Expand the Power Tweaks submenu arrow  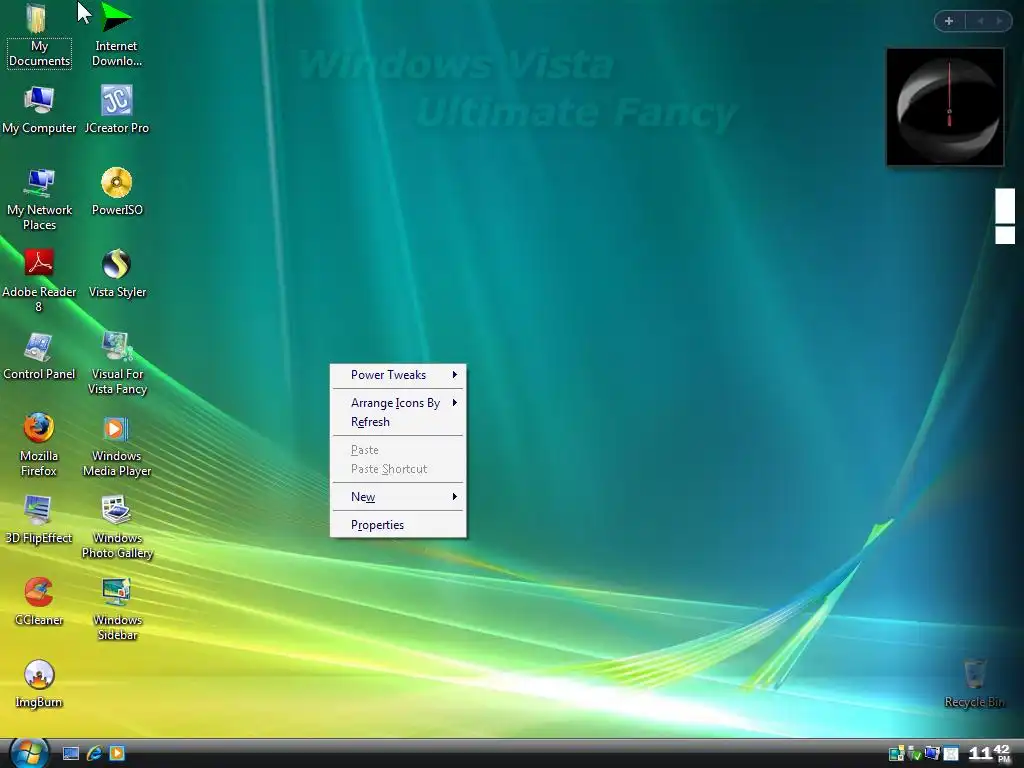tap(455, 374)
